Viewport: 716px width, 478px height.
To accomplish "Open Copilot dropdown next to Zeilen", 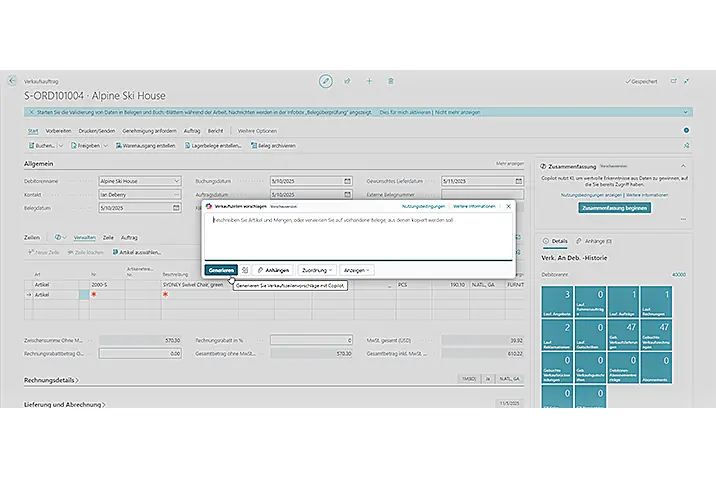I will coord(60,237).
